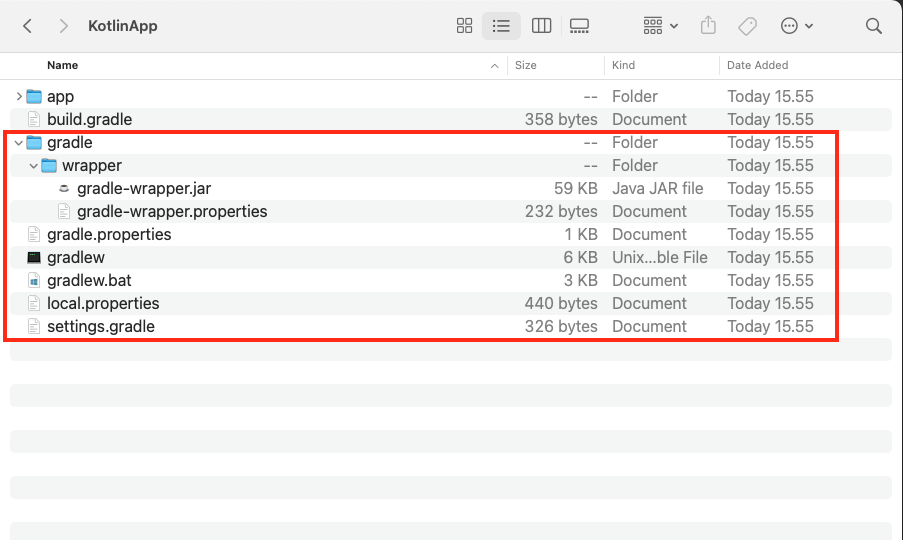
Task: Go forward with the right chevron
Action: 63,26
